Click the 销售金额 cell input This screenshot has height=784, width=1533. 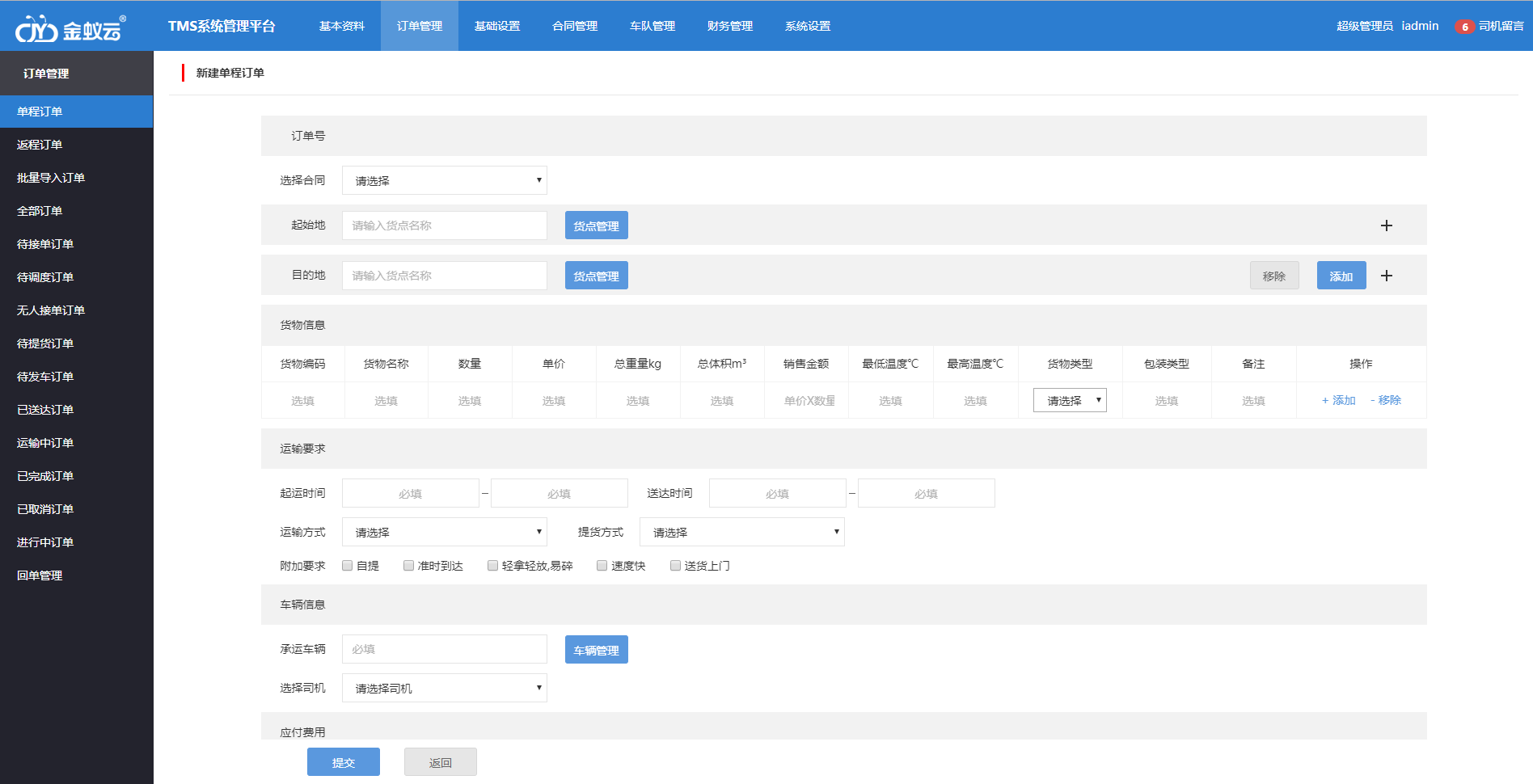(x=806, y=400)
